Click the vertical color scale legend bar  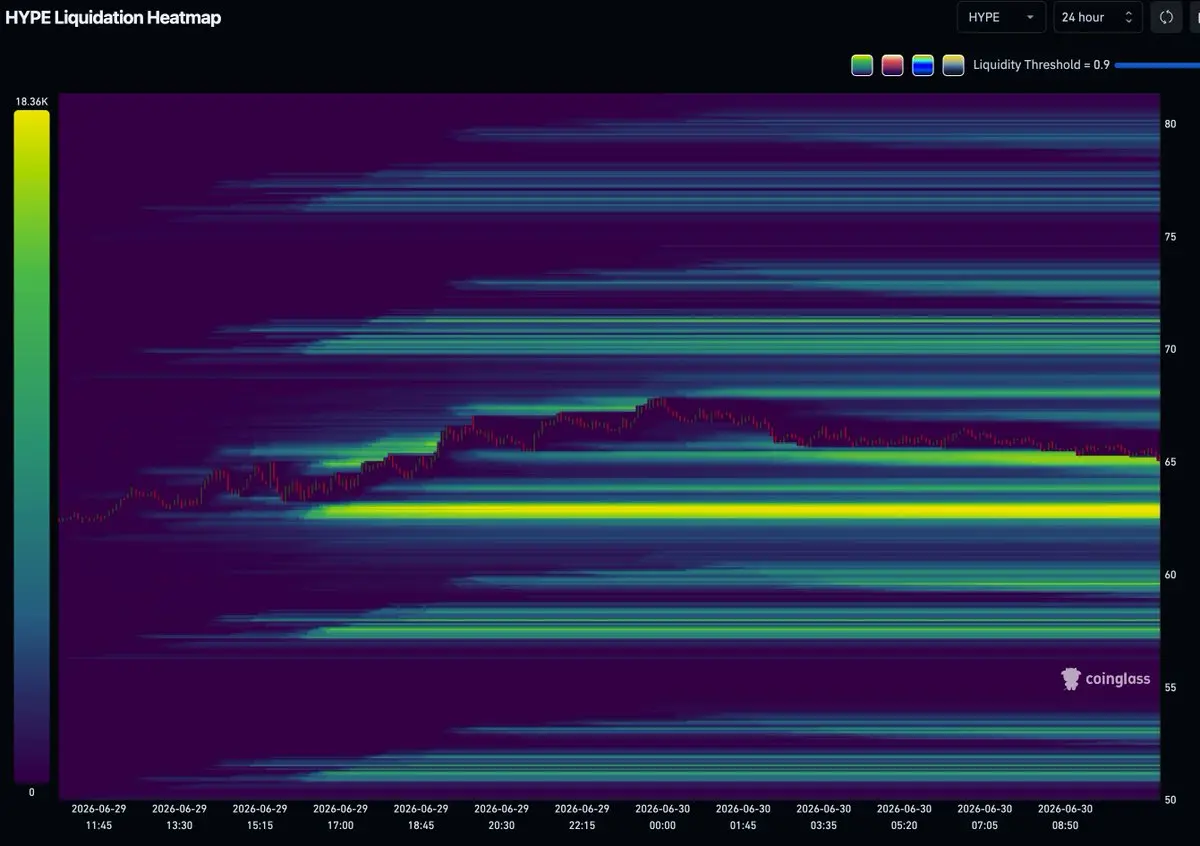31,446
